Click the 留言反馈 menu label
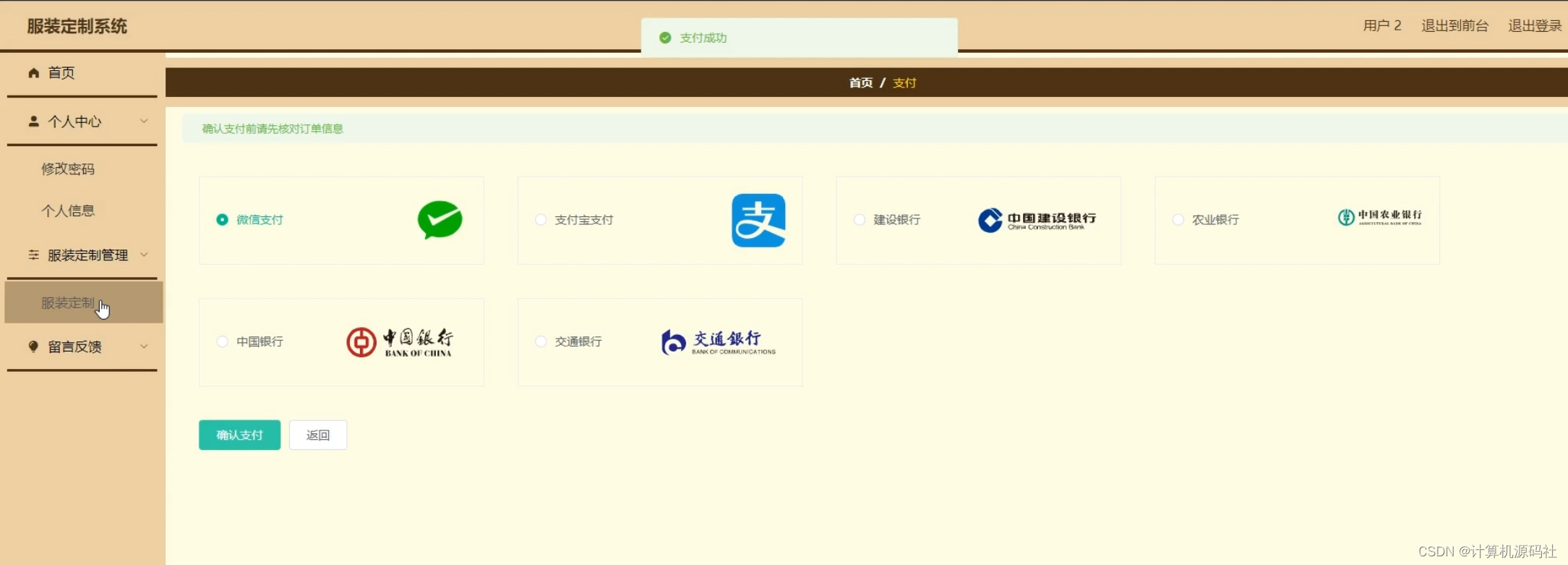1568x565 pixels. 74,347
